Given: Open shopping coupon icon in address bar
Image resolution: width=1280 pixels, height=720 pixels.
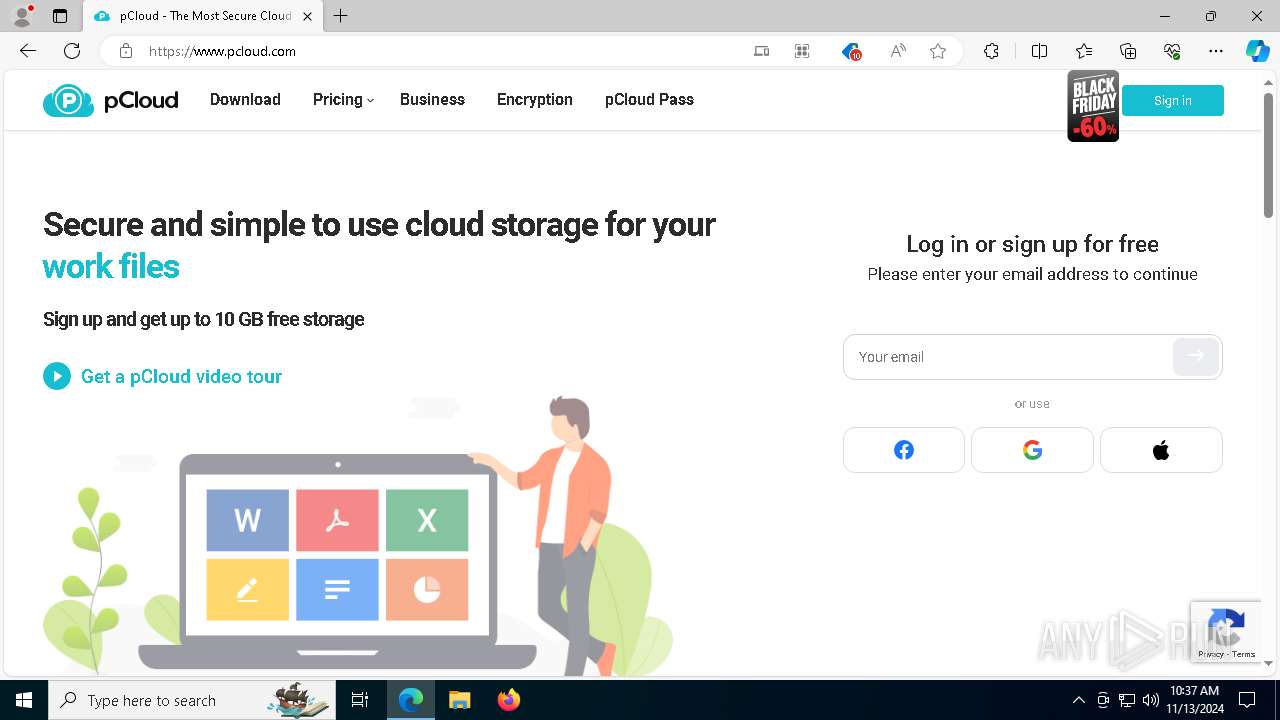Looking at the screenshot, I should tap(851, 51).
